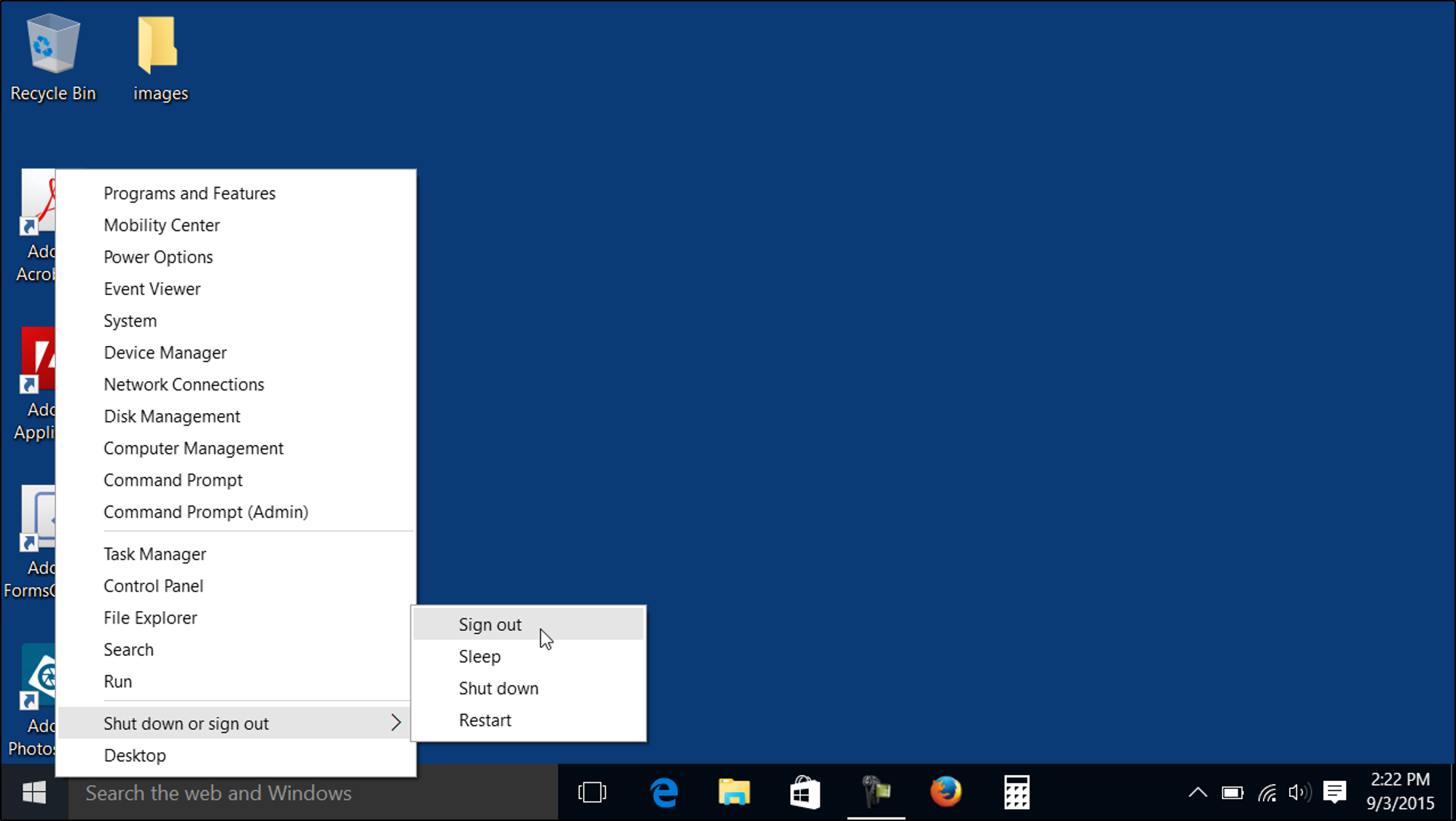Open Action Center from the system tray
Screen dimensions: 1456x821
click(1334, 793)
